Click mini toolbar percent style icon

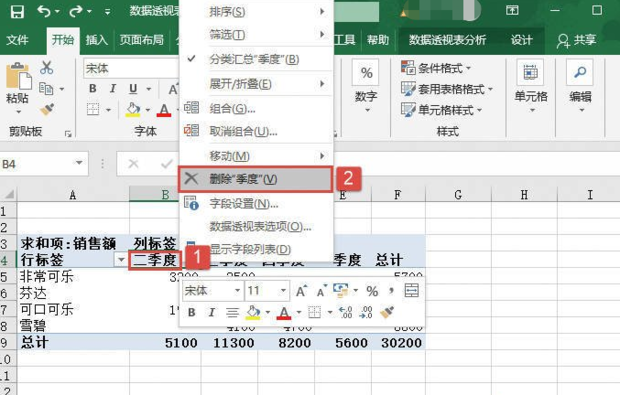372,291
